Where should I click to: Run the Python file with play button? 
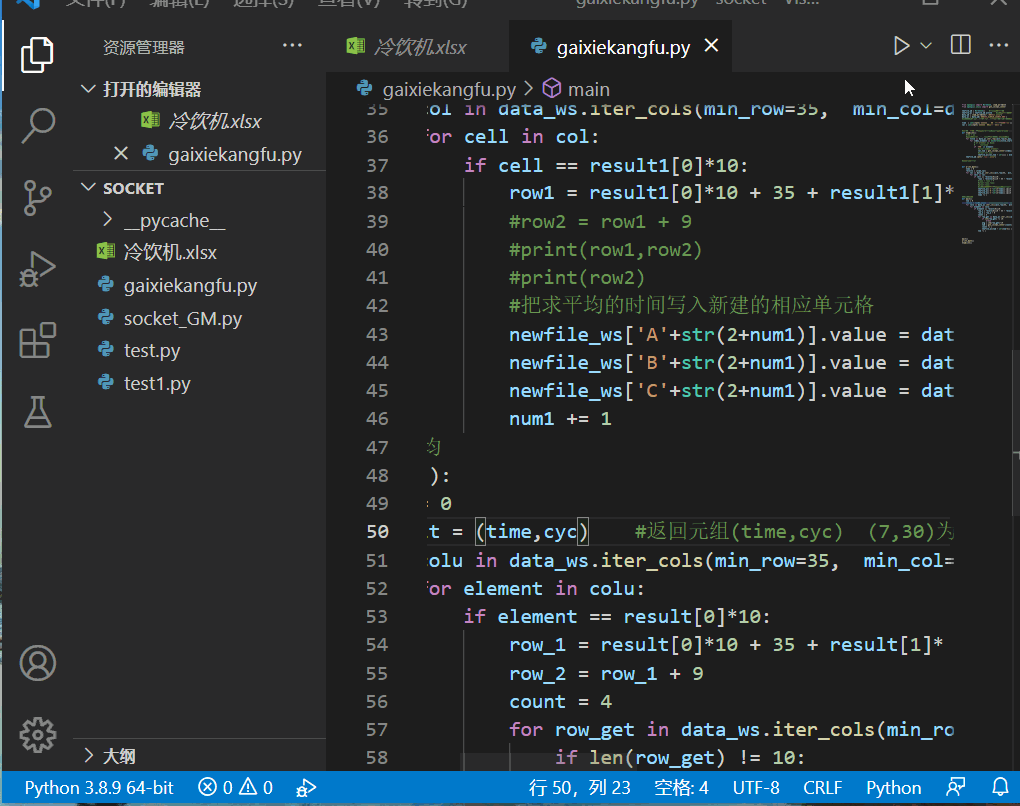coord(901,46)
